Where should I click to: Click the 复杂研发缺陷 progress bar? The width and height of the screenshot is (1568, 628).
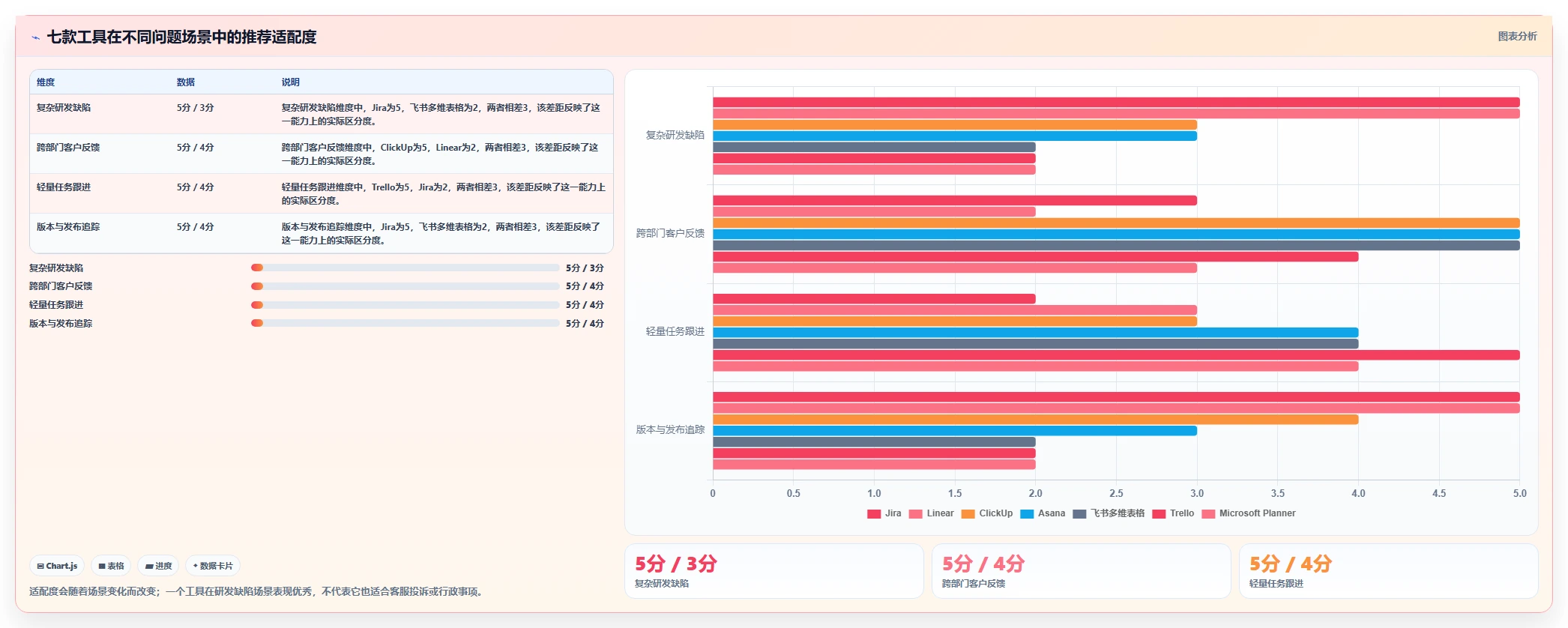click(405, 268)
